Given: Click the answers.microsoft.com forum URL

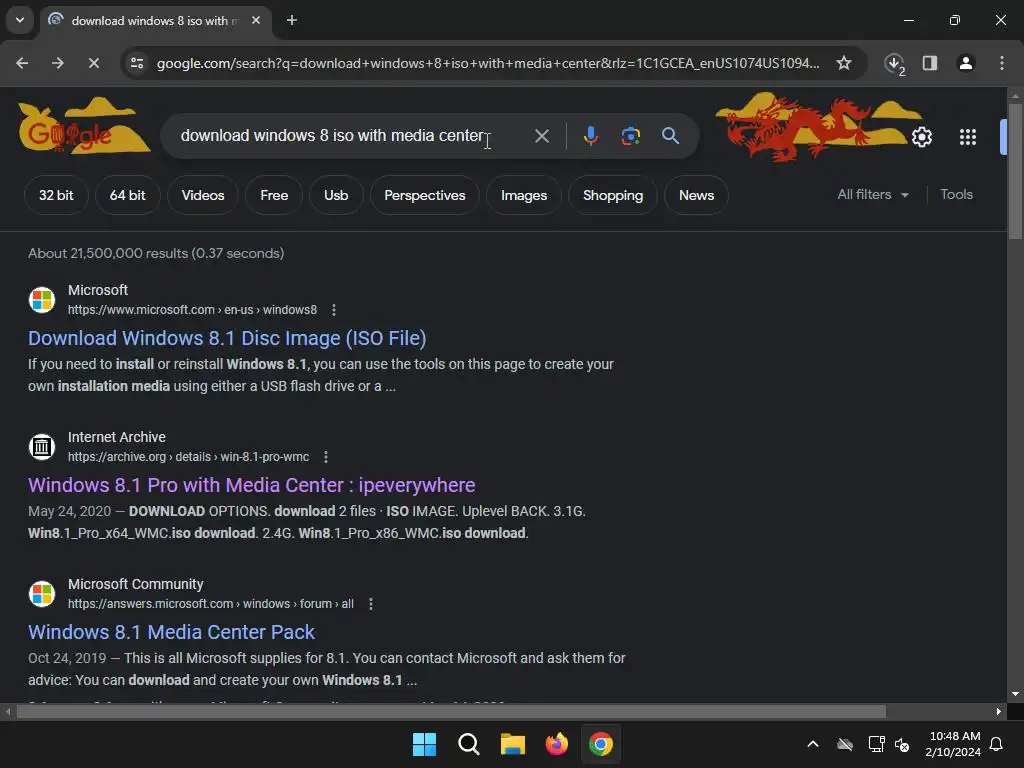Looking at the screenshot, I should 210,604.
